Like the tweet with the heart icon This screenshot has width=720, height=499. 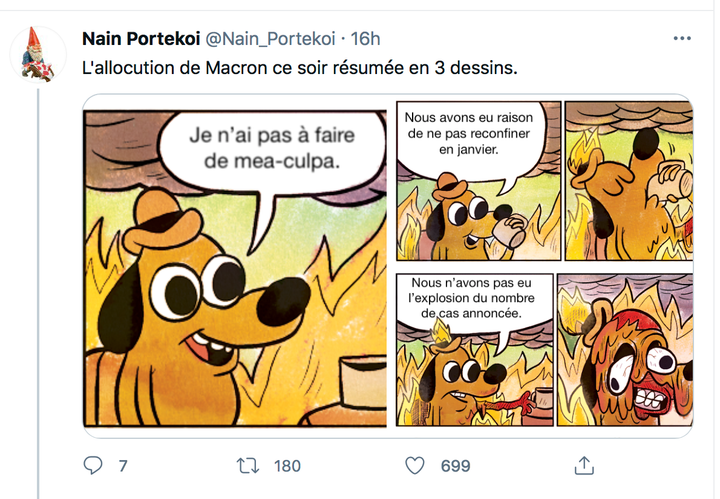(x=415, y=466)
